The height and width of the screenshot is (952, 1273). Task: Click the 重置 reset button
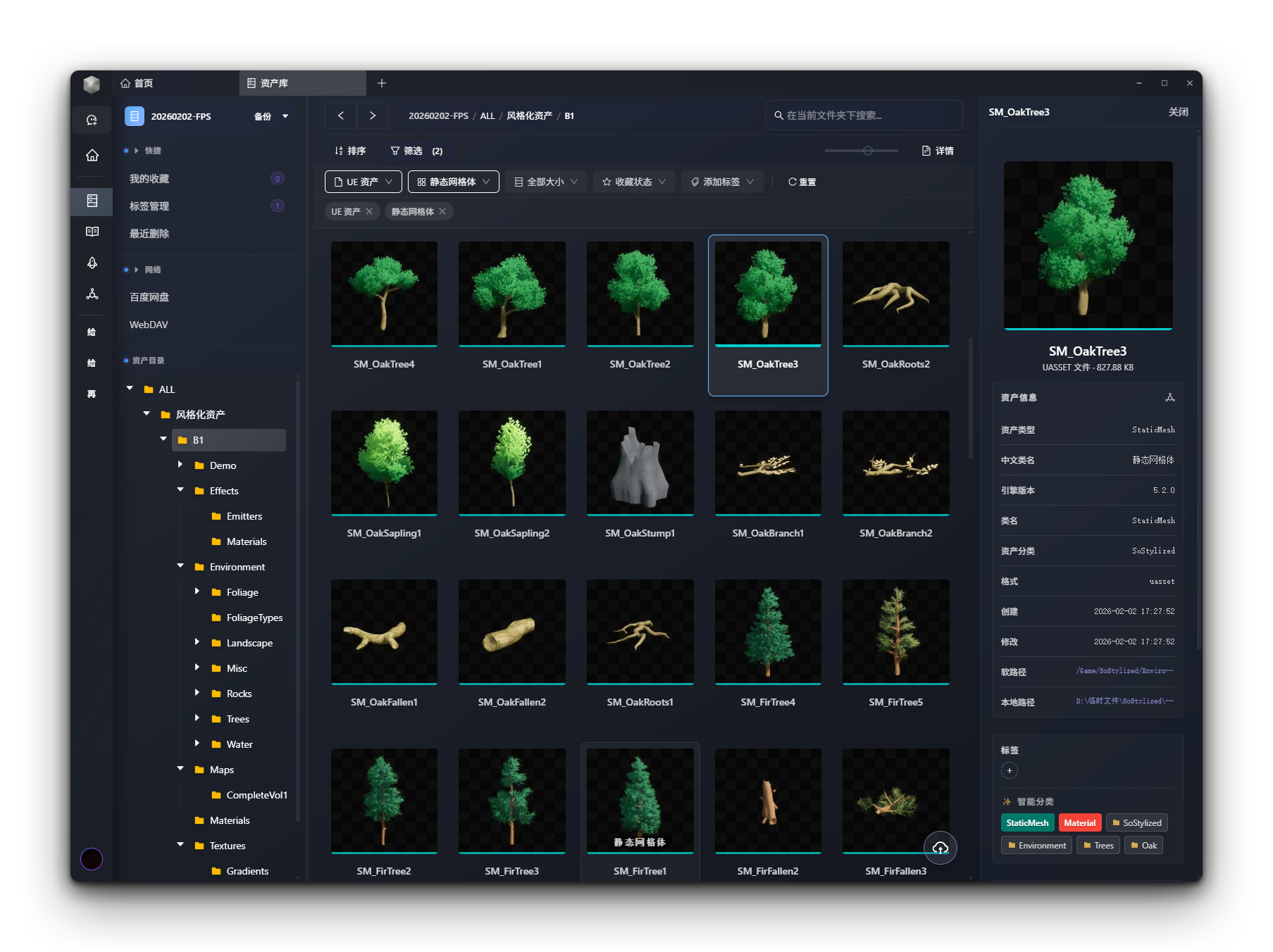click(x=802, y=182)
